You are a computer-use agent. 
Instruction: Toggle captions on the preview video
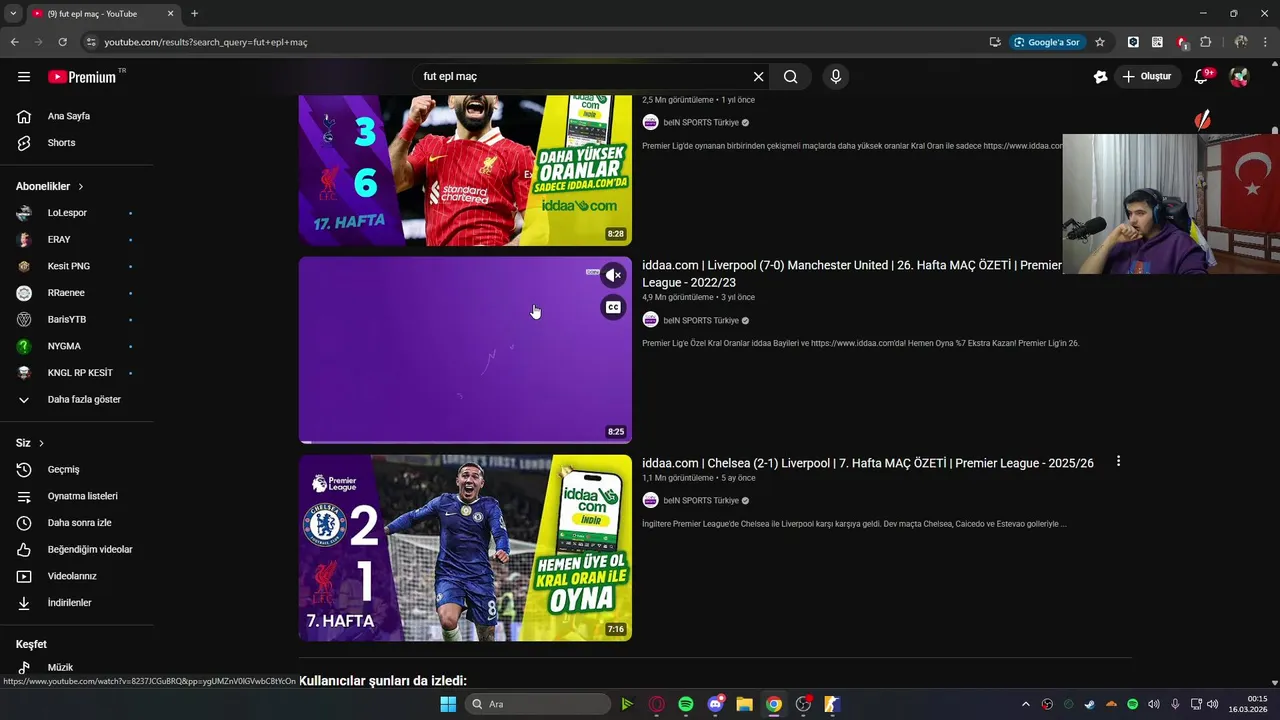click(613, 307)
